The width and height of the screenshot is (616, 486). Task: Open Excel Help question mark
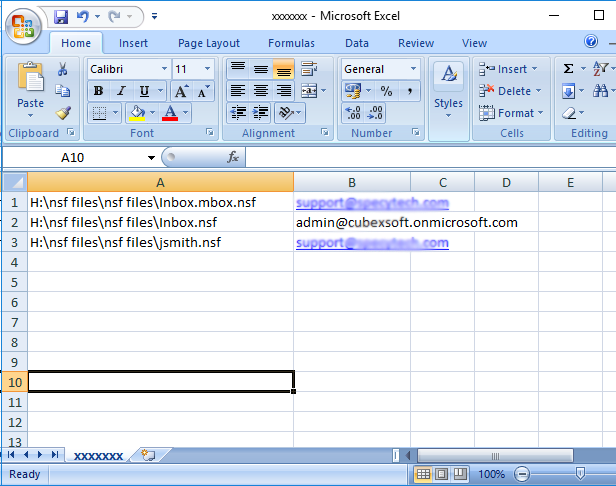coord(591,41)
